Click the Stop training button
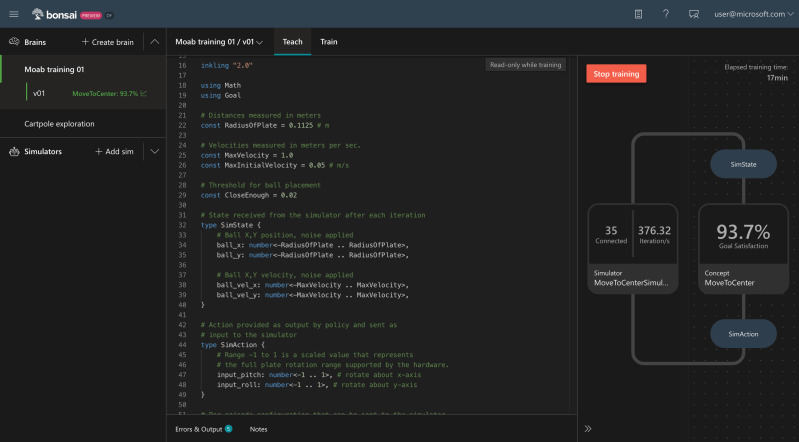 click(616, 74)
